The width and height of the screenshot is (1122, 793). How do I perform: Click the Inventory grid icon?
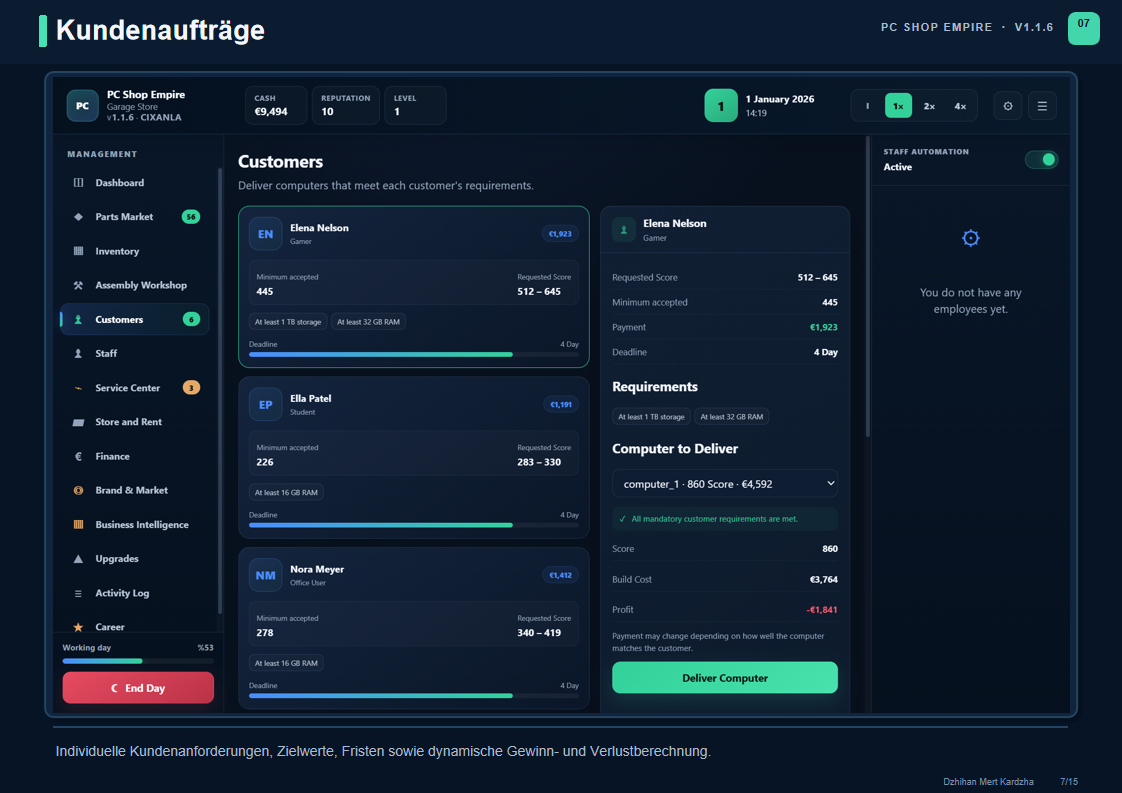(x=79, y=251)
